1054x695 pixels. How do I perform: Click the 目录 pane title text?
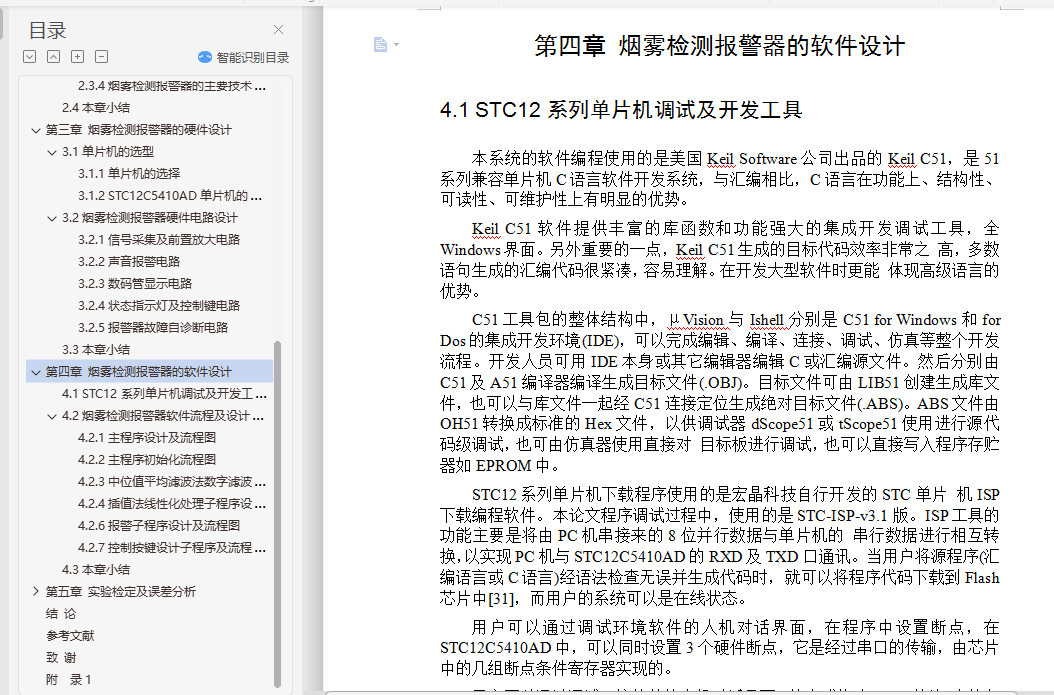click(47, 30)
